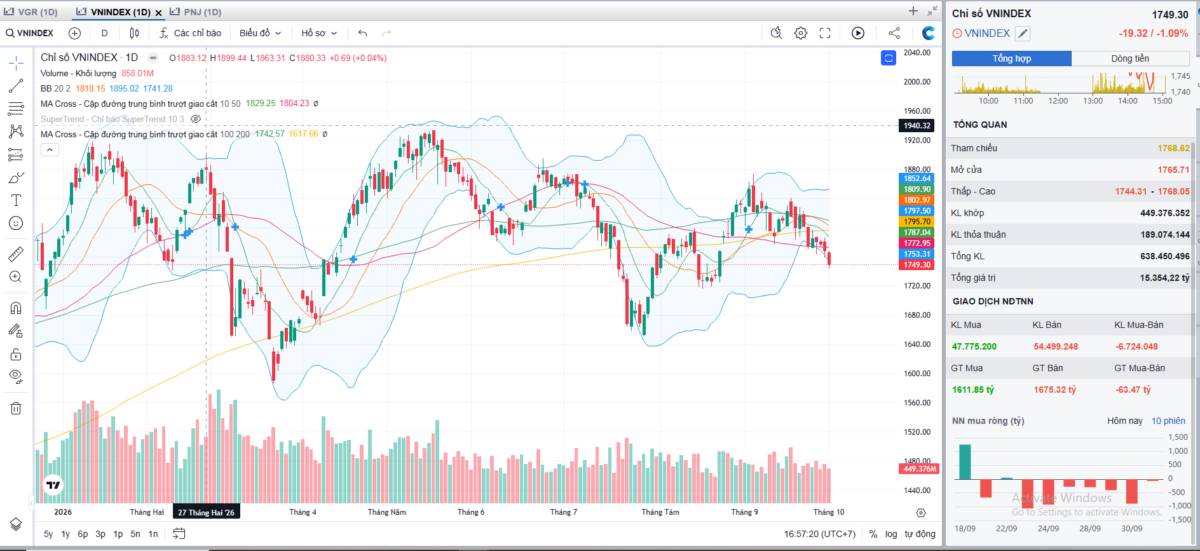Select the Tổng hợp tab
This screenshot has width=1200, height=551.
[x=1011, y=59]
